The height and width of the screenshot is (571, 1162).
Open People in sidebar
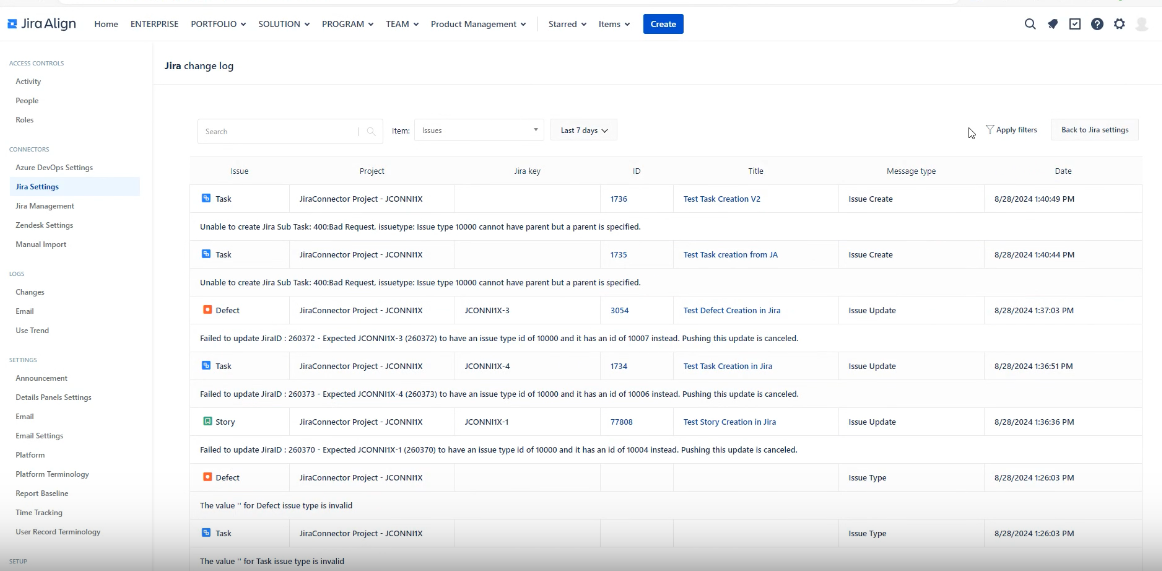click(x=27, y=101)
